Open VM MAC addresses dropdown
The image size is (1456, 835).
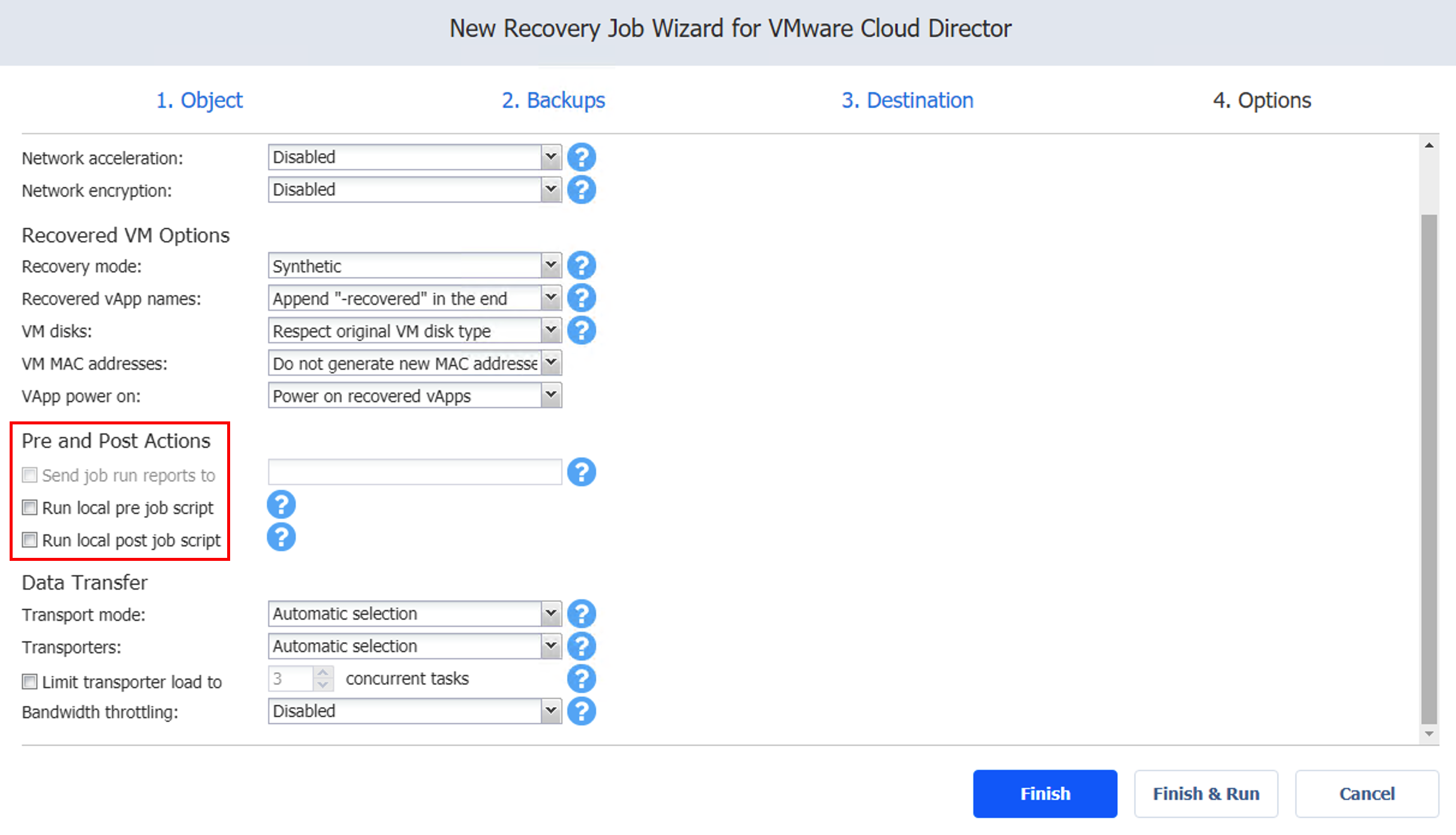pyautogui.click(x=415, y=363)
